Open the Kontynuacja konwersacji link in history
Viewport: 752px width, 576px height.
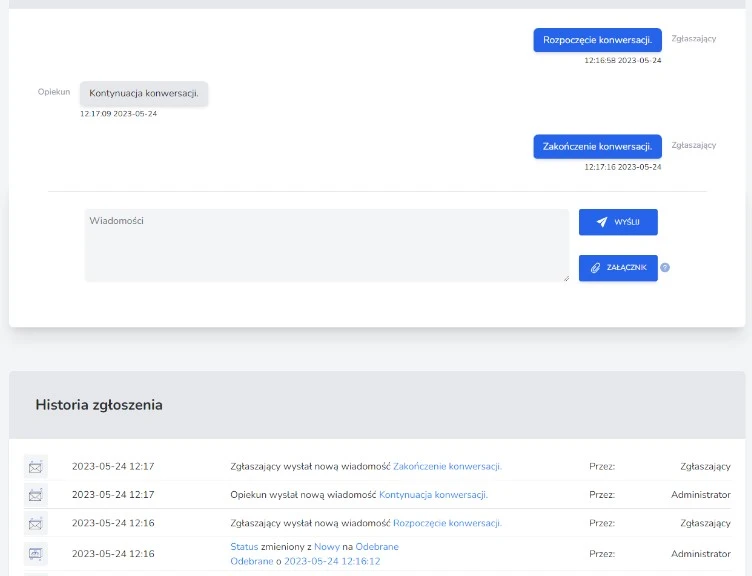click(433, 495)
